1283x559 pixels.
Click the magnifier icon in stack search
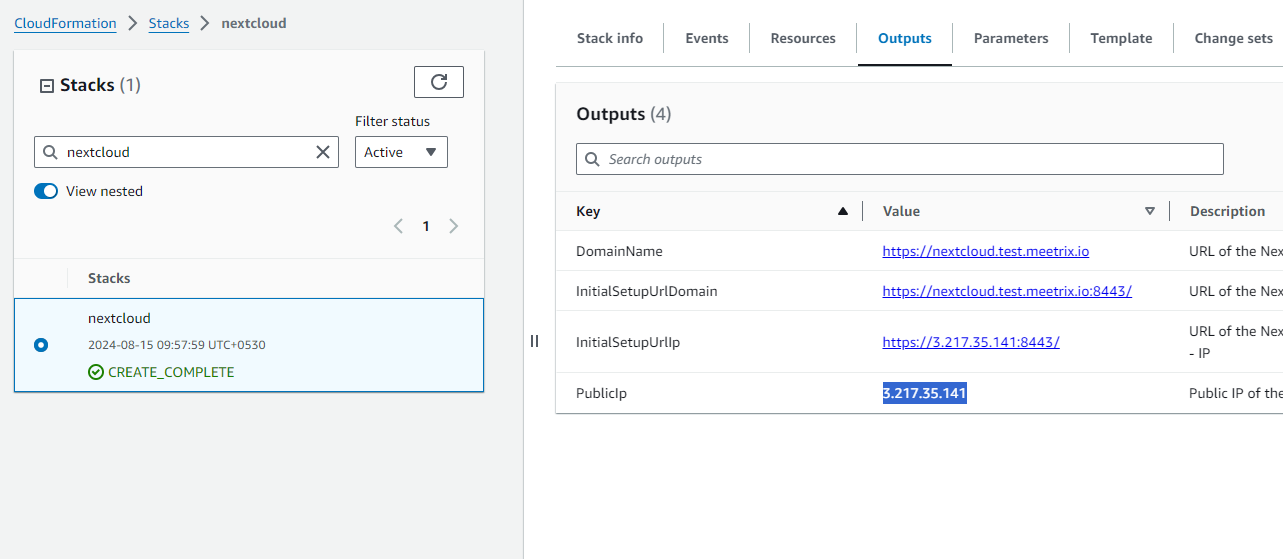(x=50, y=152)
